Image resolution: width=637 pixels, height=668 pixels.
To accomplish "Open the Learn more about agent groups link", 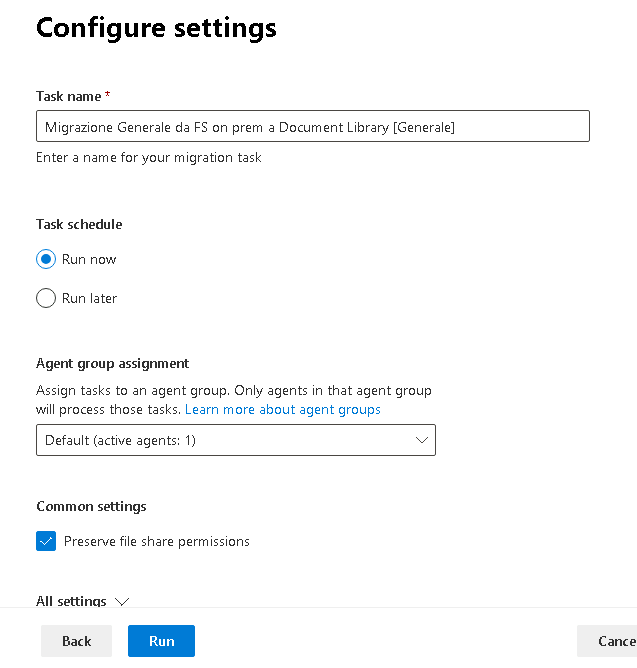I will coord(282,409).
